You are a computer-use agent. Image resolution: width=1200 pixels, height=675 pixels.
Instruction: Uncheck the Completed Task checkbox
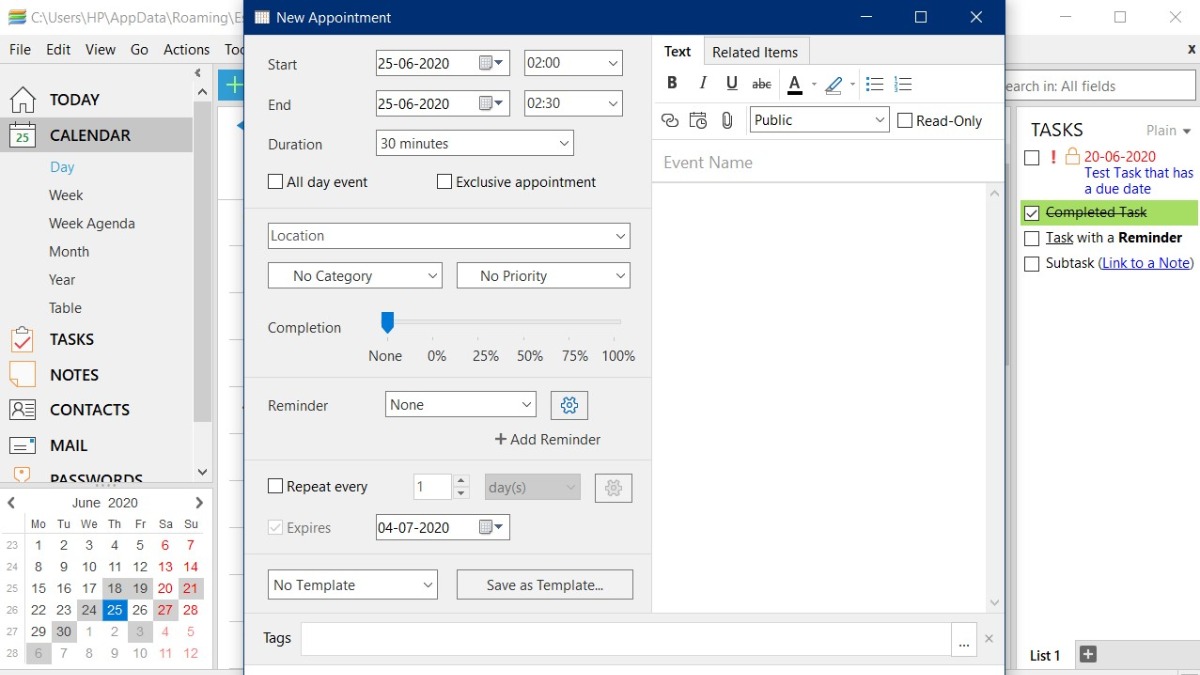pos(1032,213)
